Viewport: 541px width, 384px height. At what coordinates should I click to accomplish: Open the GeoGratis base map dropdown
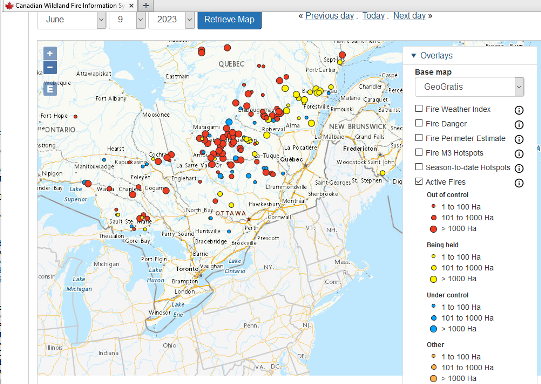(x=470, y=87)
